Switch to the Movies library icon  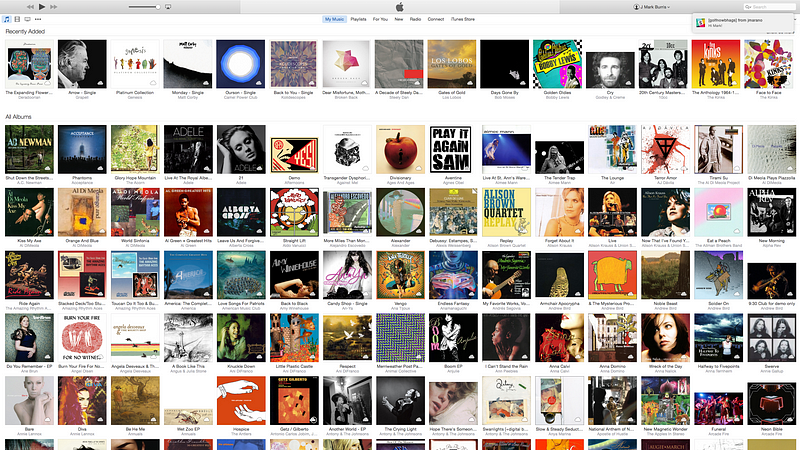(x=17, y=19)
